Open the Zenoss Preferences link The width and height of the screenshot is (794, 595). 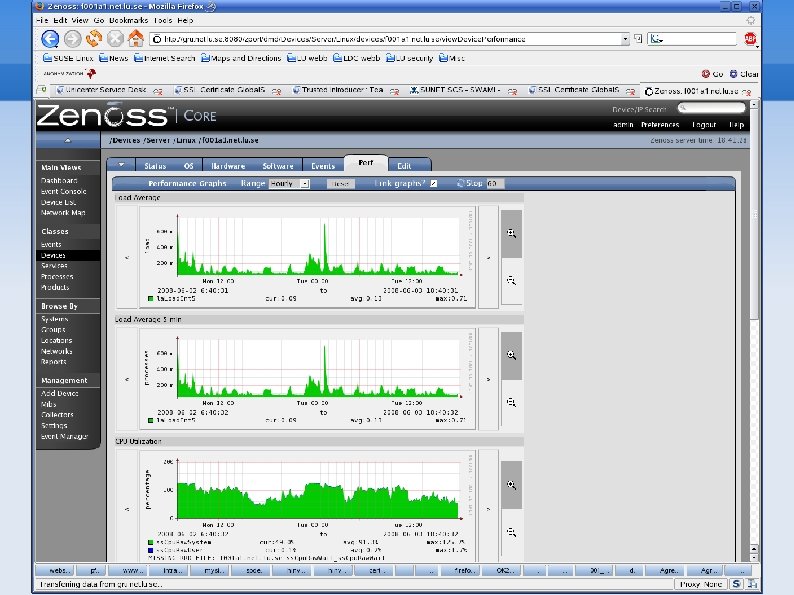coord(660,125)
